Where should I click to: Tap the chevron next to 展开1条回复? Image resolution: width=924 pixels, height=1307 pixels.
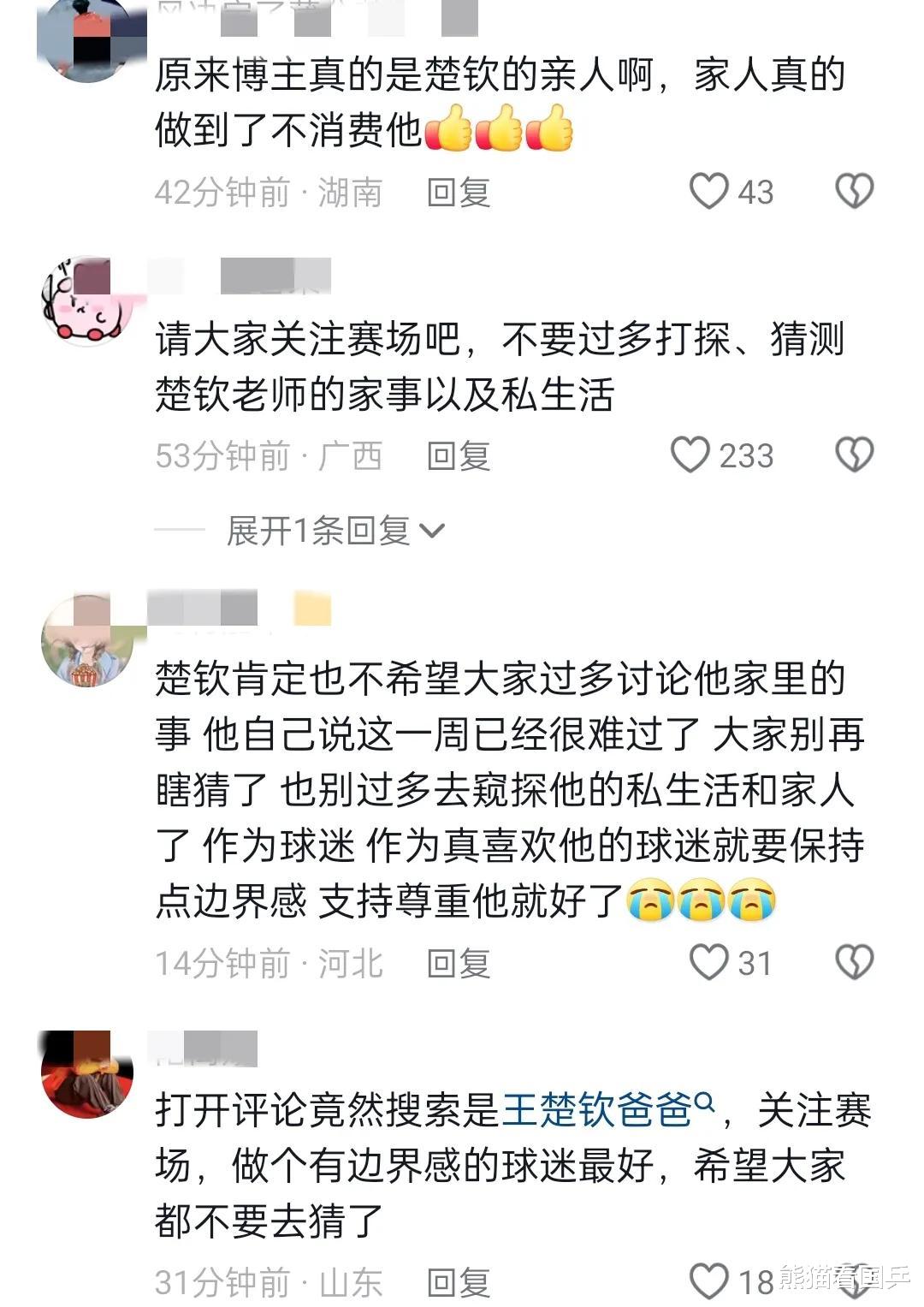(432, 532)
